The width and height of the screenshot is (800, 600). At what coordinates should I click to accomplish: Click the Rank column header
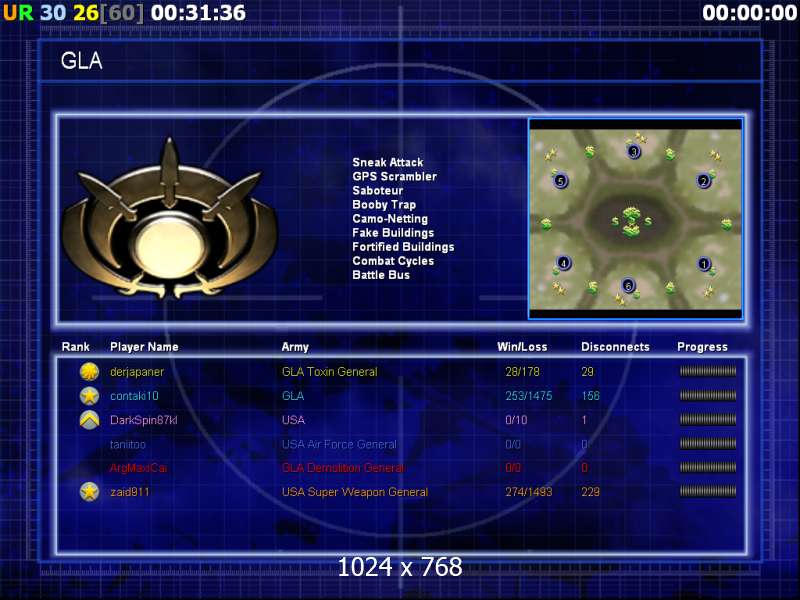tap(76, 347)
